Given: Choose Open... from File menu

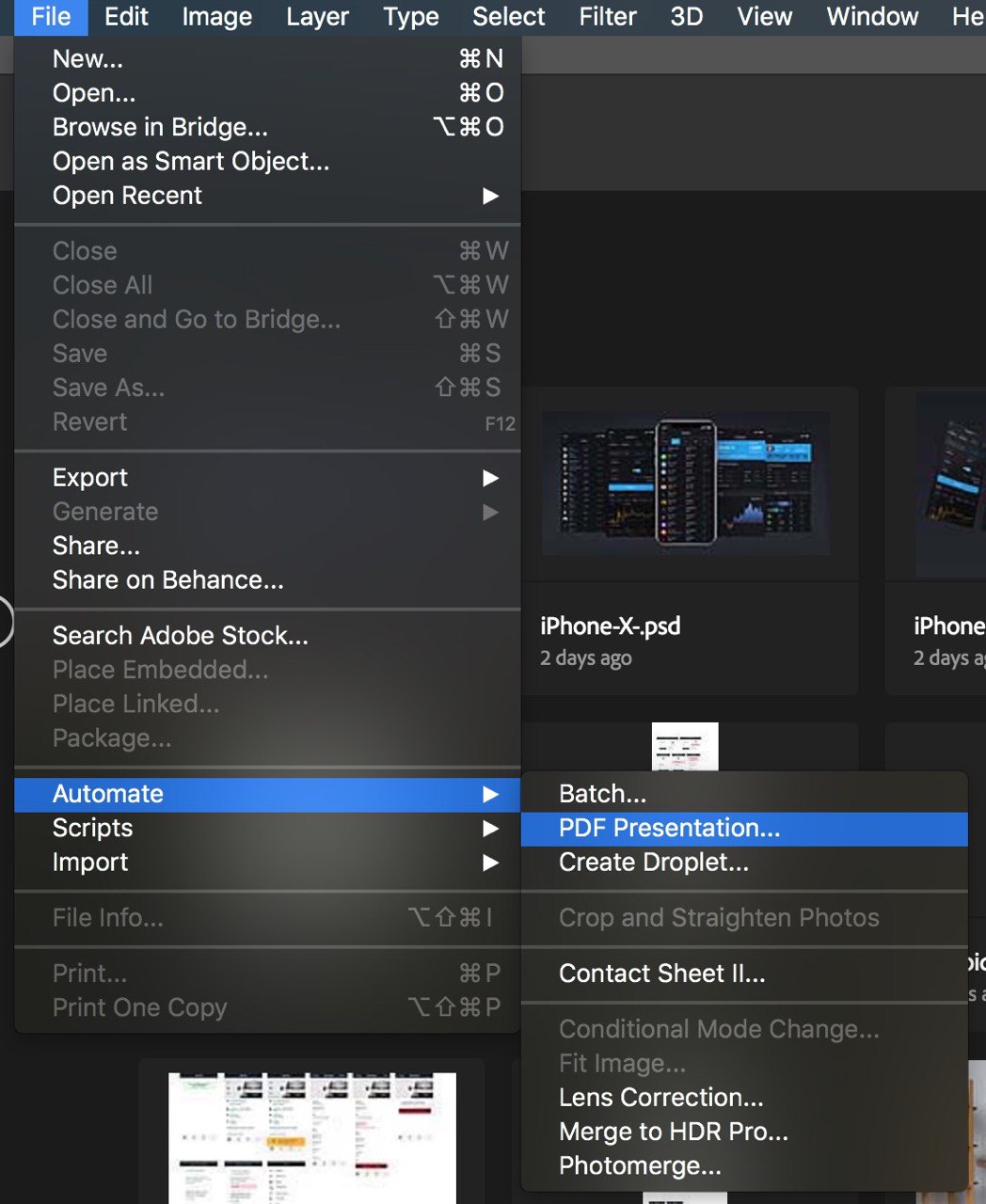Looking at the screenshot, I should click(x=268, y=93).
